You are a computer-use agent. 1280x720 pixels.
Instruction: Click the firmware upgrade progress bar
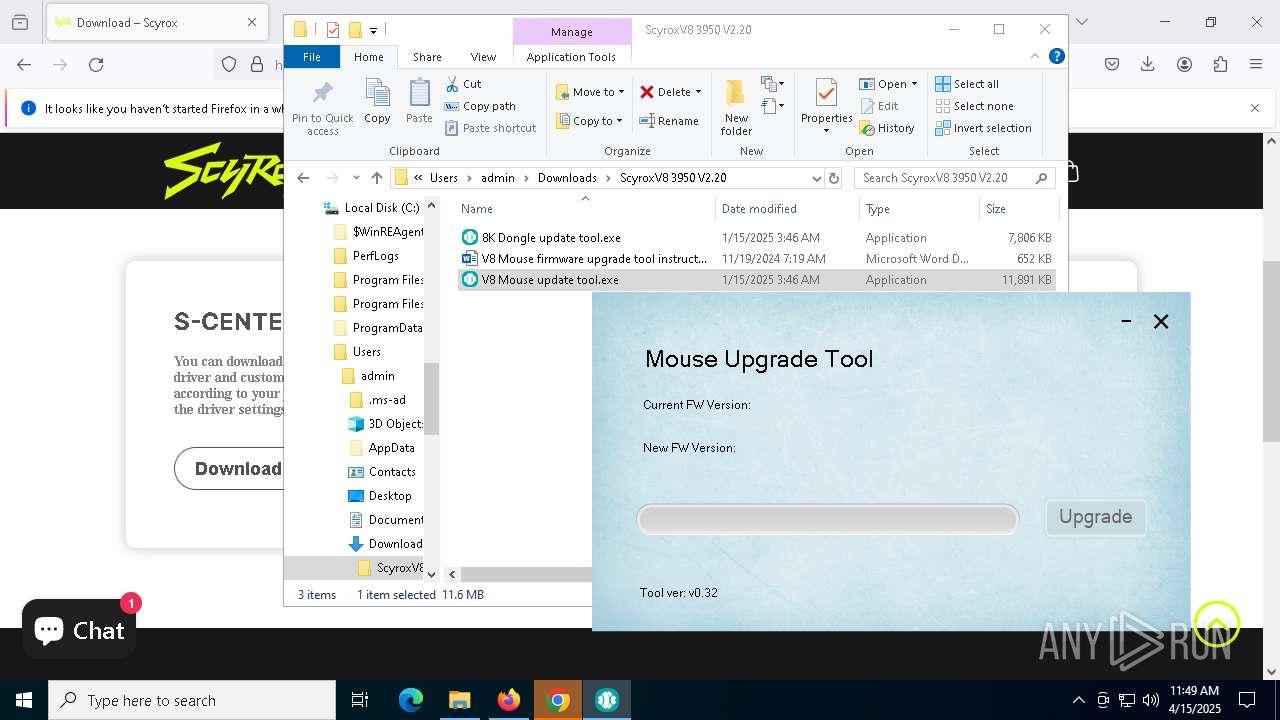click(x=828, y=519)
